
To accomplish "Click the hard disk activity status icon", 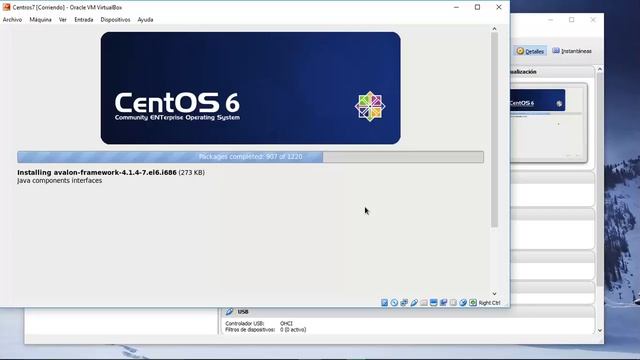I will (384, 302).
